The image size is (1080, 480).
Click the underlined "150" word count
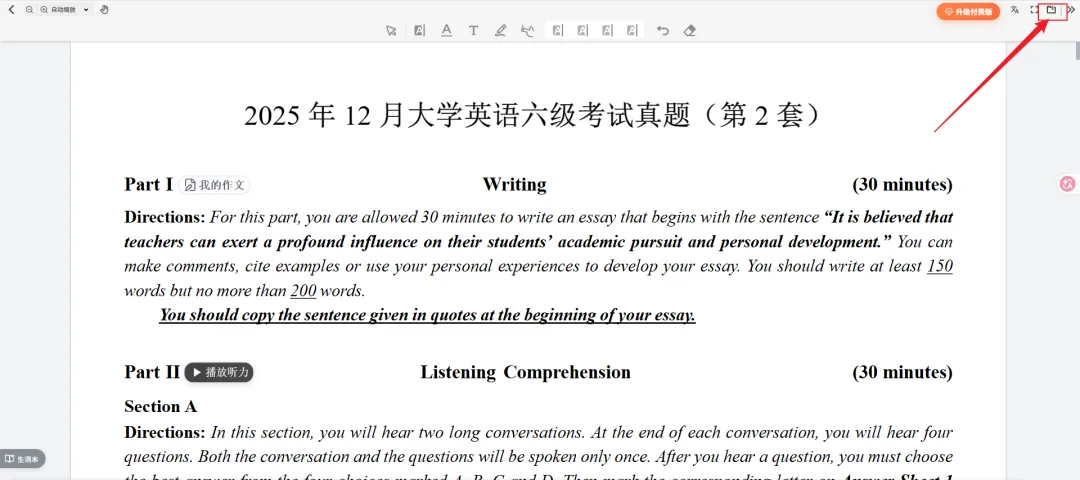(x=940, y=266)
